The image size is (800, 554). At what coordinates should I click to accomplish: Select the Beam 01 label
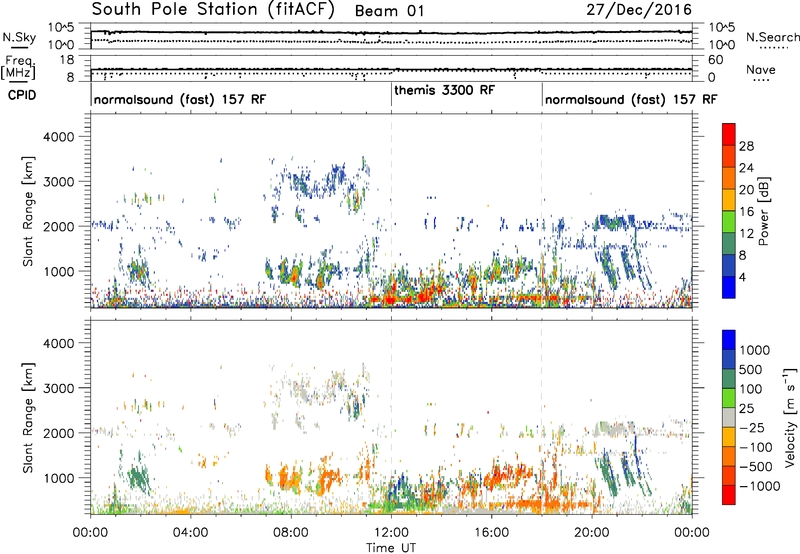point(389,11)
